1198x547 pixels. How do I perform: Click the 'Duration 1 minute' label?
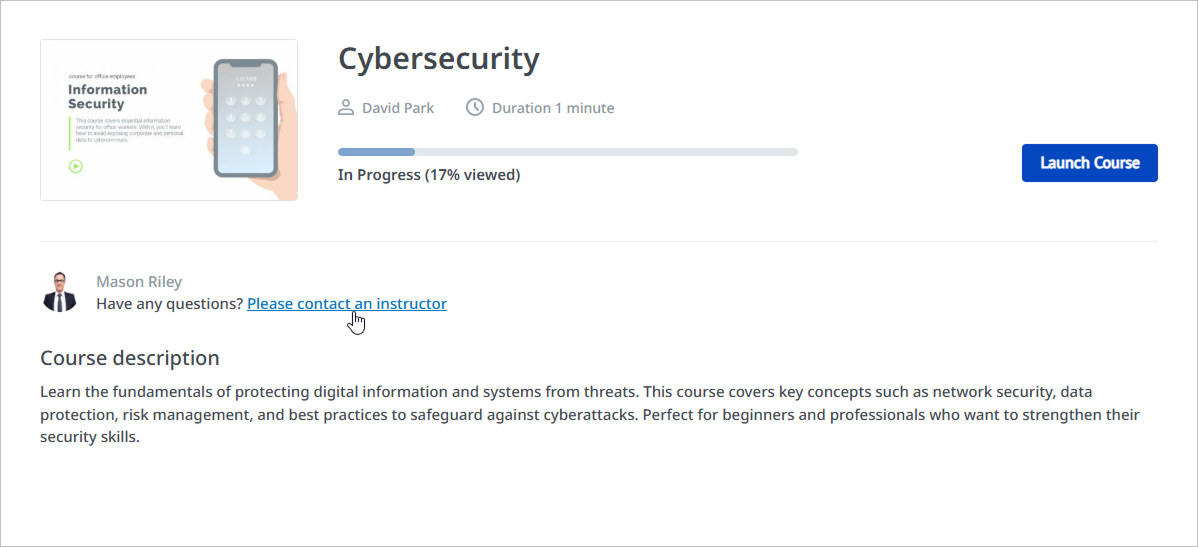[553, 108]
